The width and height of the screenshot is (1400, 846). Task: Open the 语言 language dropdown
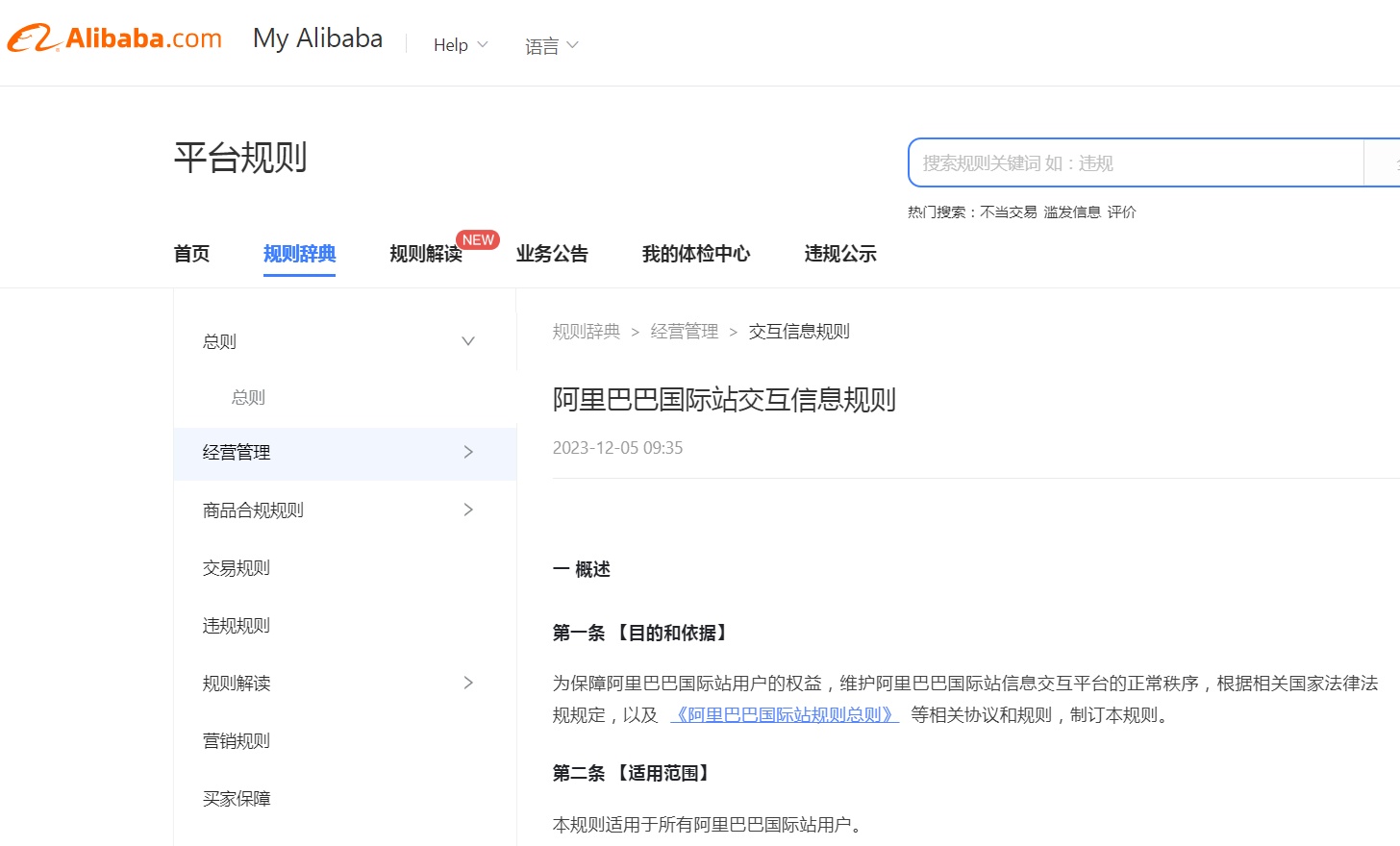point(551,45)
